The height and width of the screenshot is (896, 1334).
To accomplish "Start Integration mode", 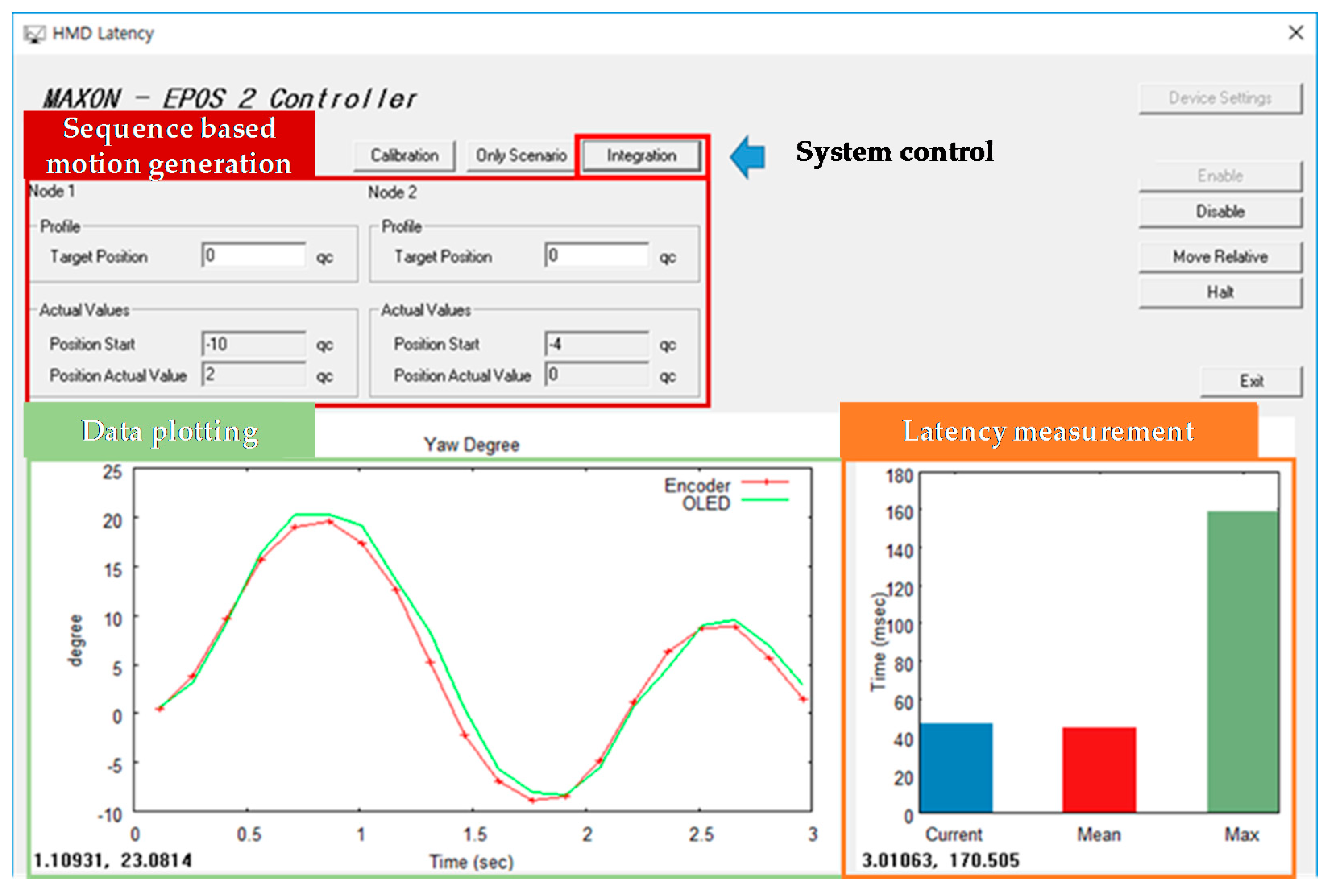I will pyautogui.click(x=641, y=155).
